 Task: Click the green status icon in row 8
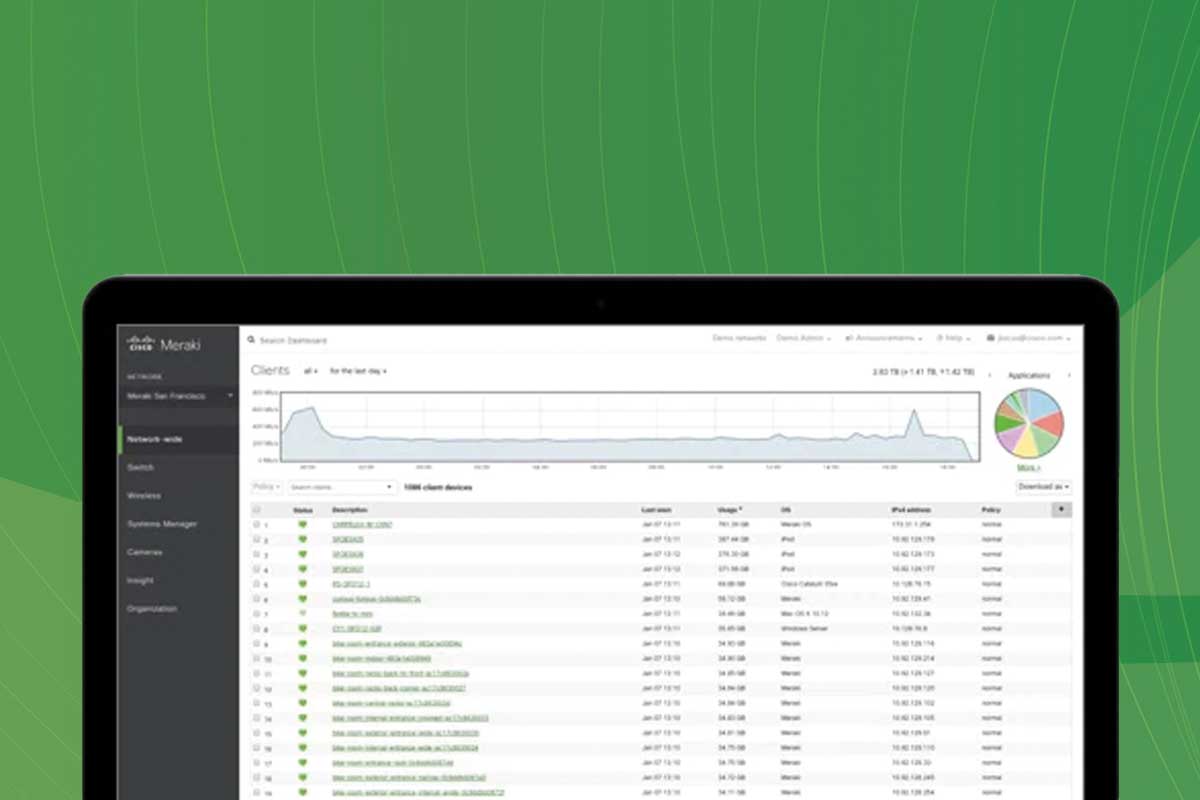point(302,629)
